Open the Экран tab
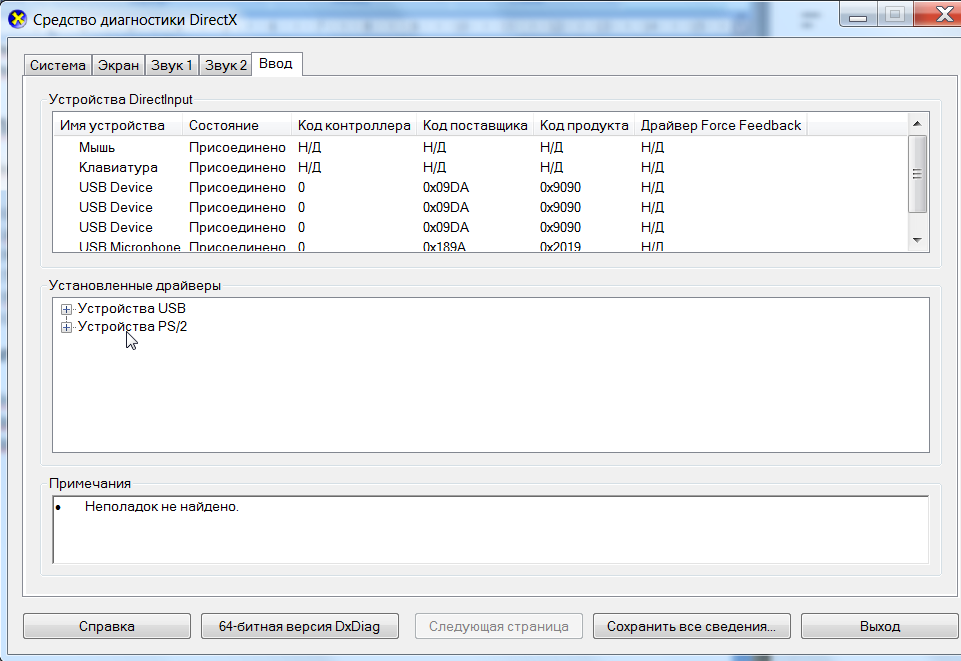 [118, 65]
